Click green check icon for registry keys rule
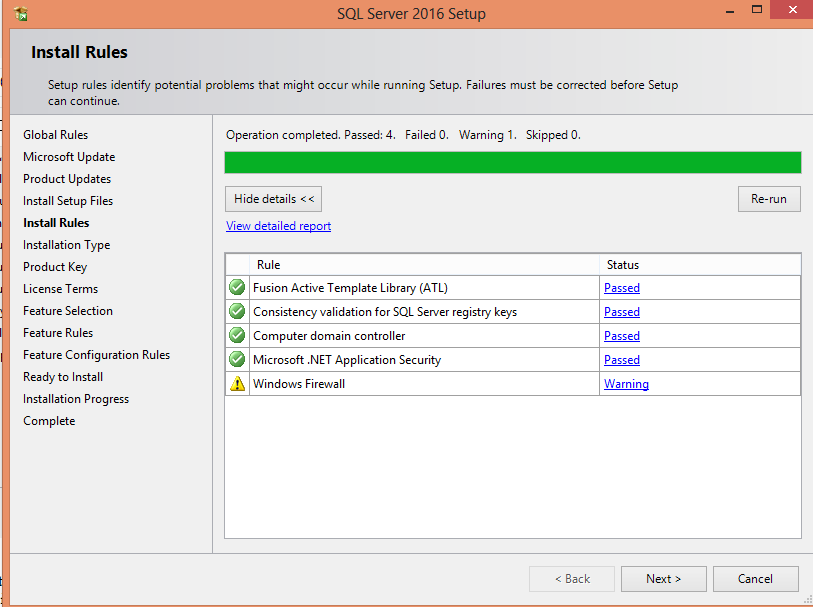 (x=237, y=311)
